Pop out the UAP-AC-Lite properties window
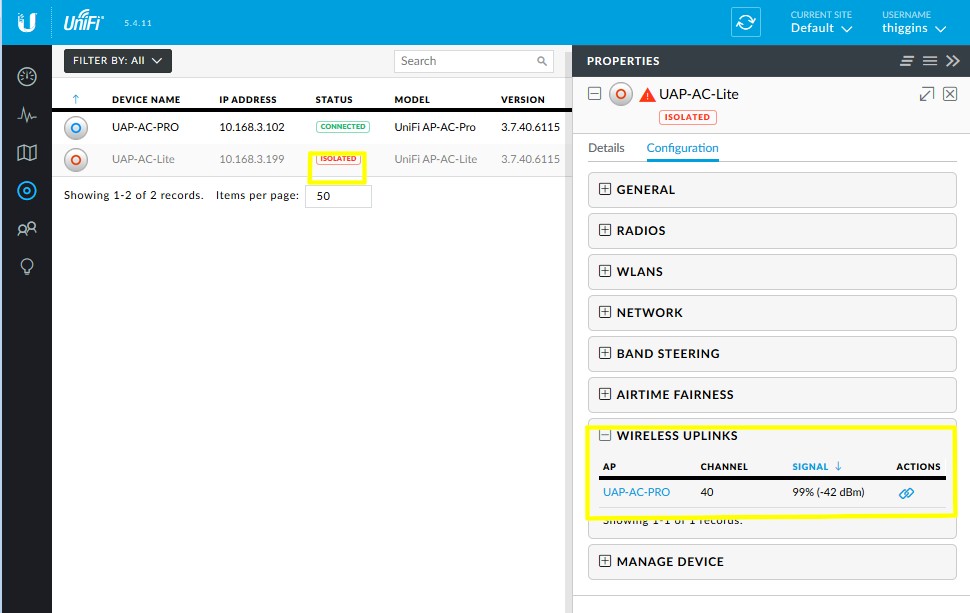 click(927, 94)
